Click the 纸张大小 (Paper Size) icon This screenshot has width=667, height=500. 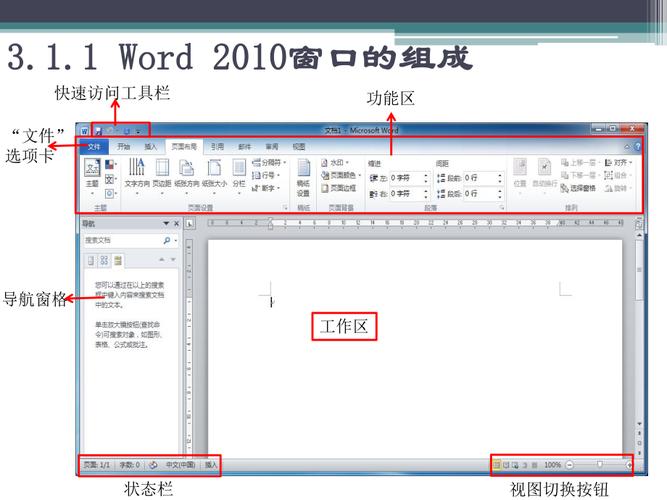pyautogui.click(x=214, y=167)
